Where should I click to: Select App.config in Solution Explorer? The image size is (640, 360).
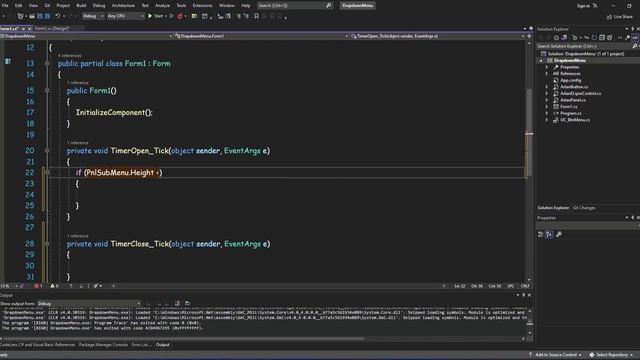coord(570,80)
